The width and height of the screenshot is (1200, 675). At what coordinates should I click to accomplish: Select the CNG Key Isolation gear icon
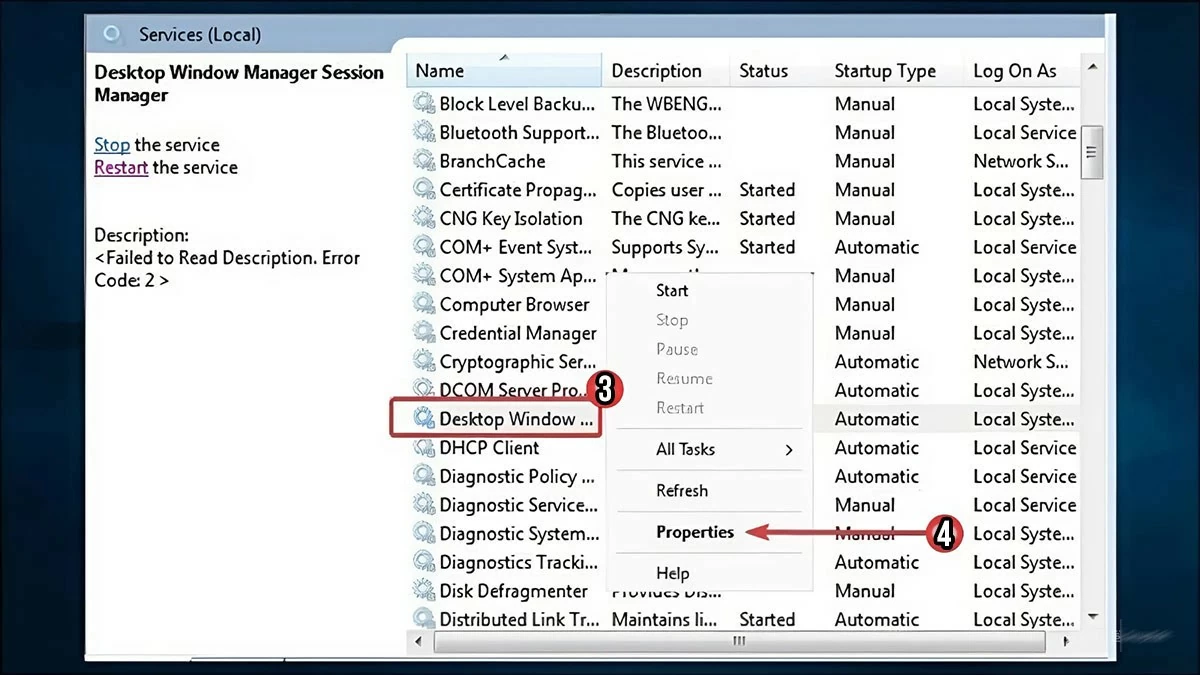pos(424,219)
